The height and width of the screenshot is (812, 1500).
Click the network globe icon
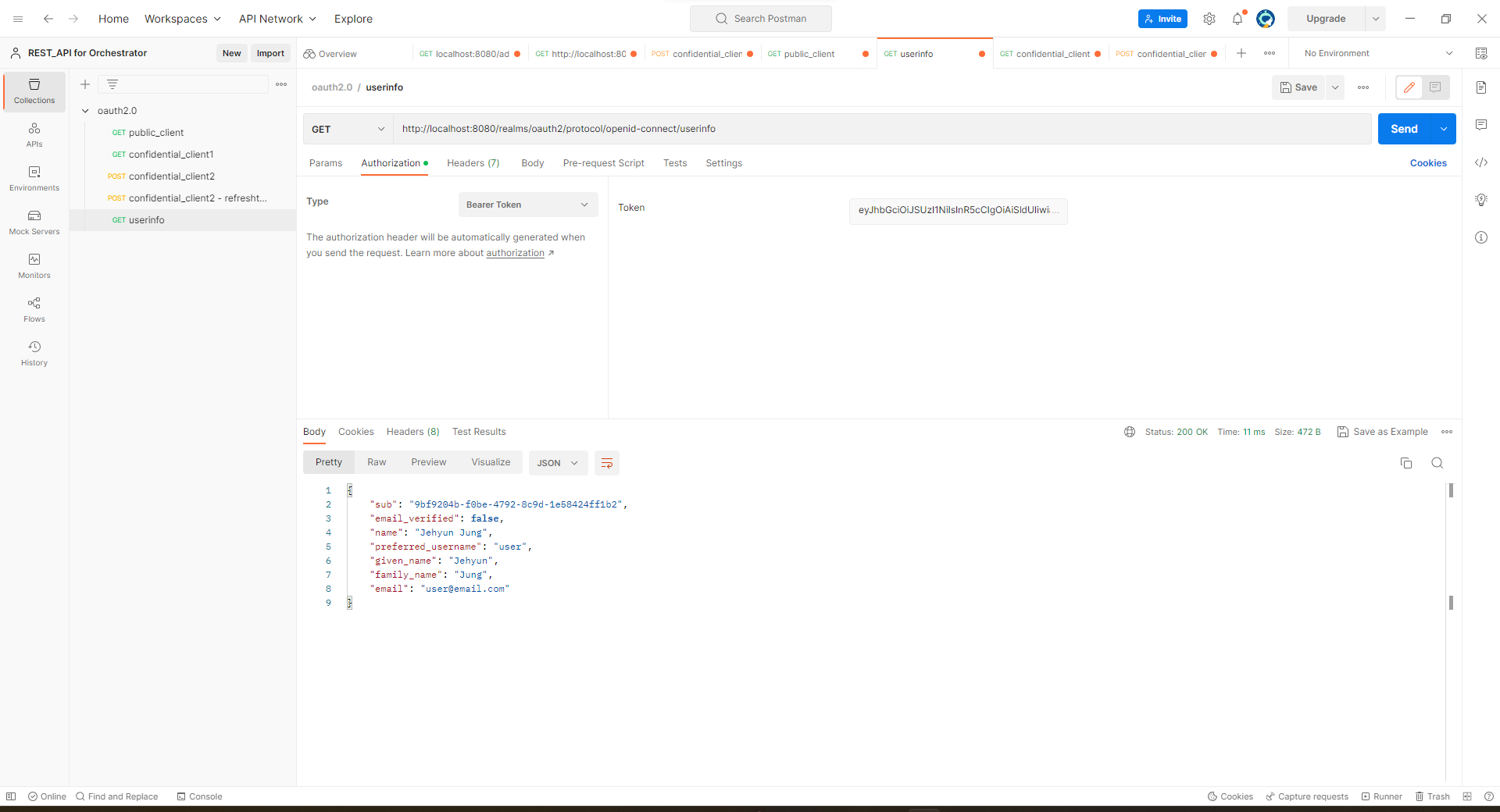[x=1130, y=432]
